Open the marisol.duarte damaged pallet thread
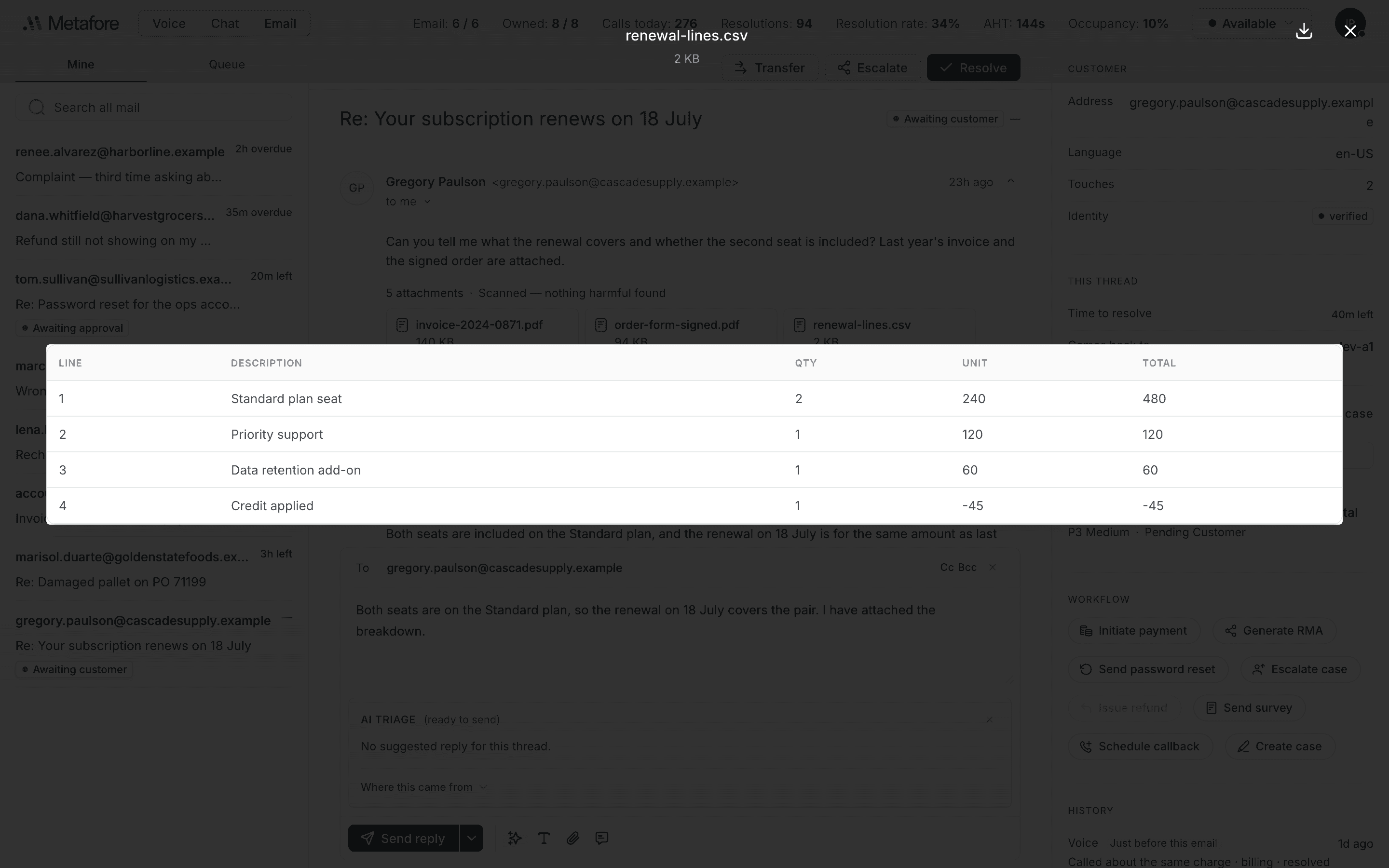 coord(154,569)
